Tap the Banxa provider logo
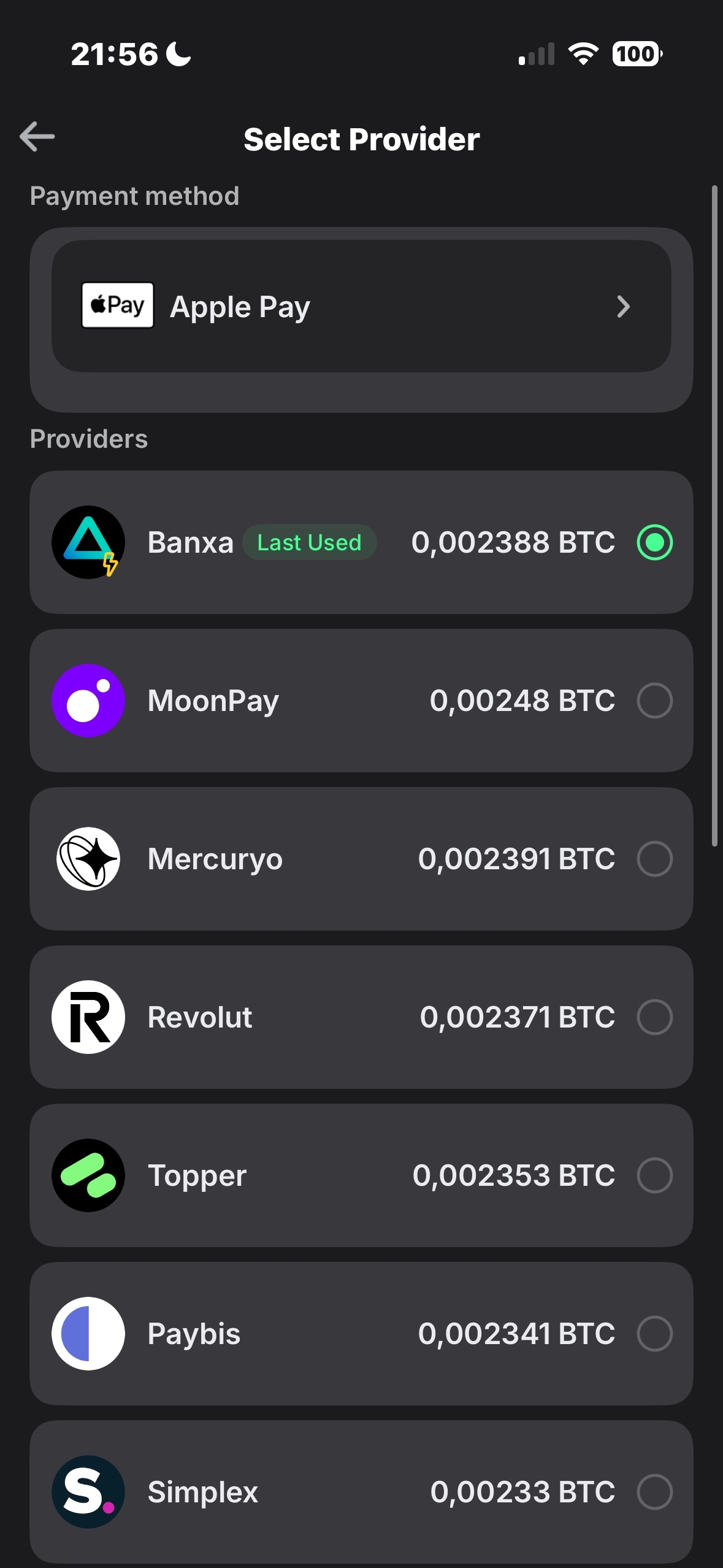This screenshot has height=1568, width=723. tap(88, 542)
